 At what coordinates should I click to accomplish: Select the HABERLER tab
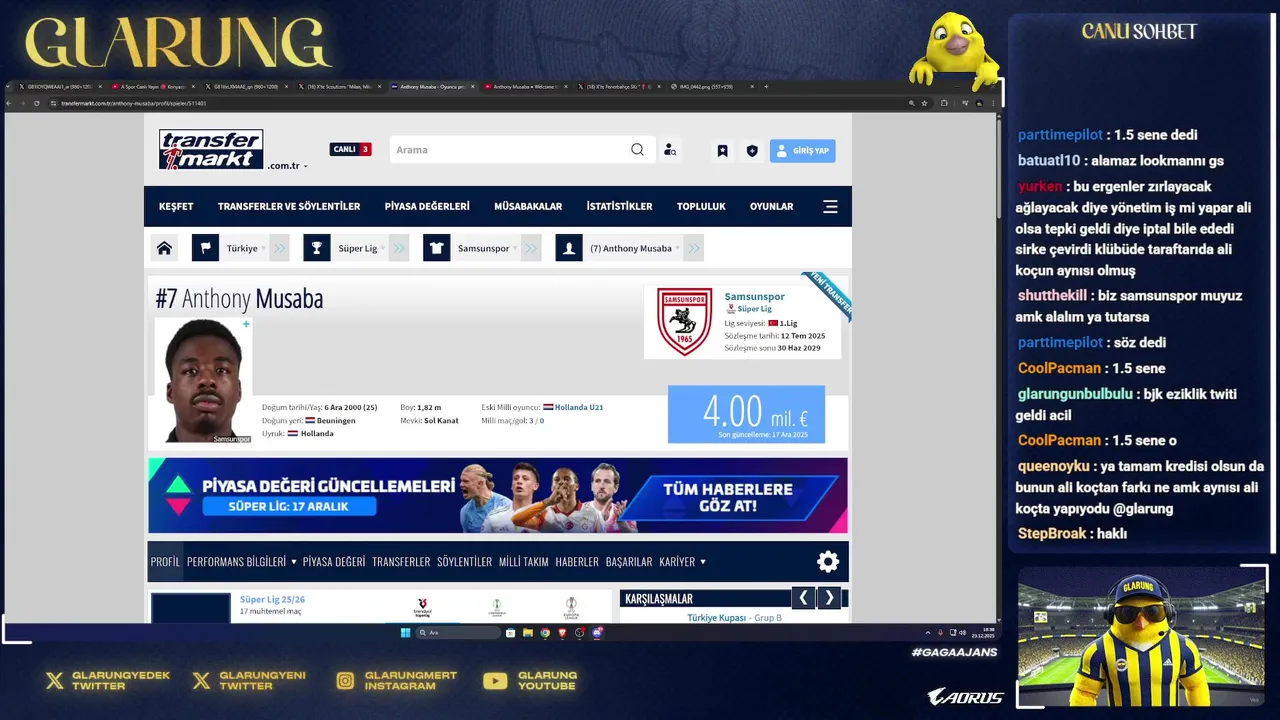pos(577,562)
